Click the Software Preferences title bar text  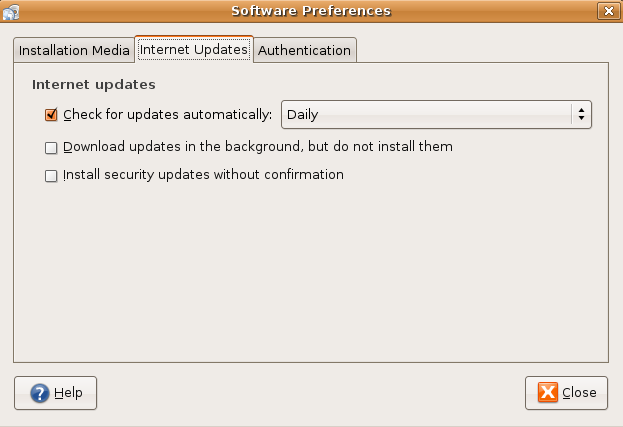(311, 11)
